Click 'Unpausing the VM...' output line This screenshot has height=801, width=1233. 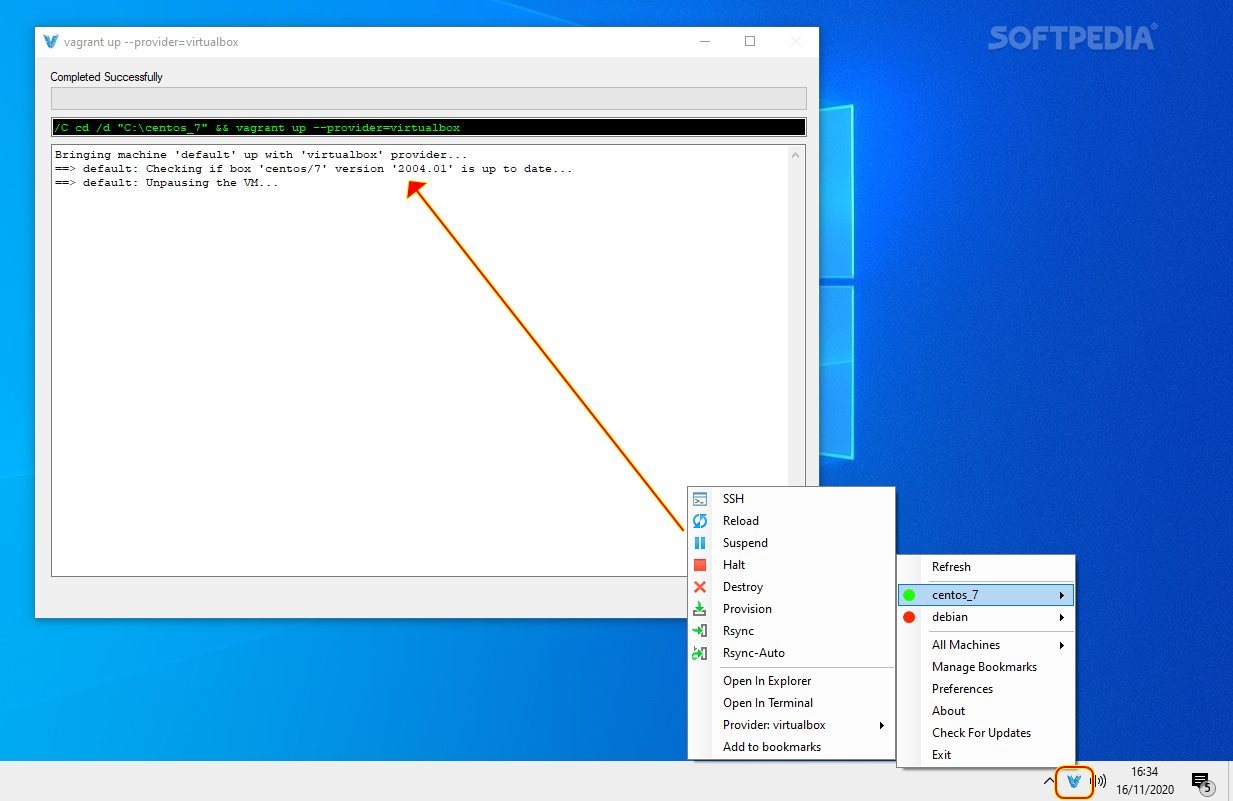click(167, 183)
